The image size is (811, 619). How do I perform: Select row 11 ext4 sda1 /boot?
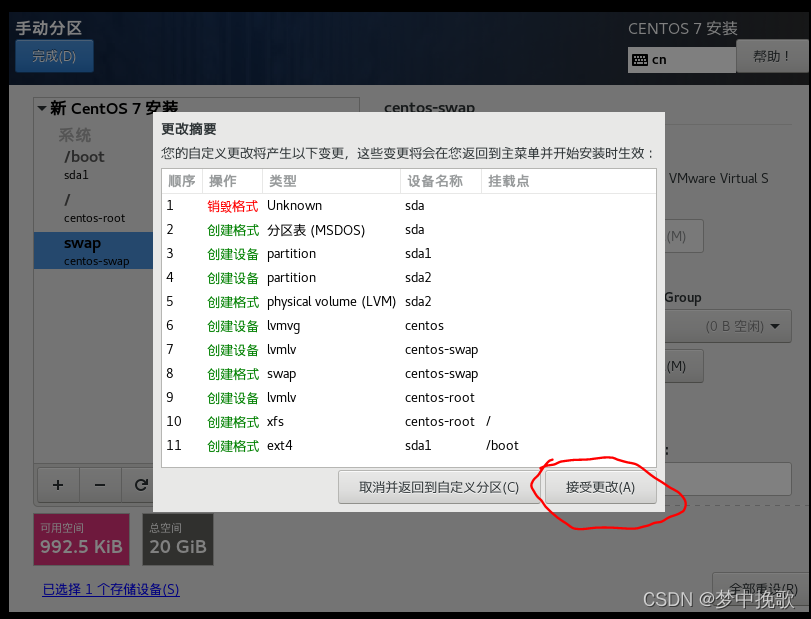point(409,446)
